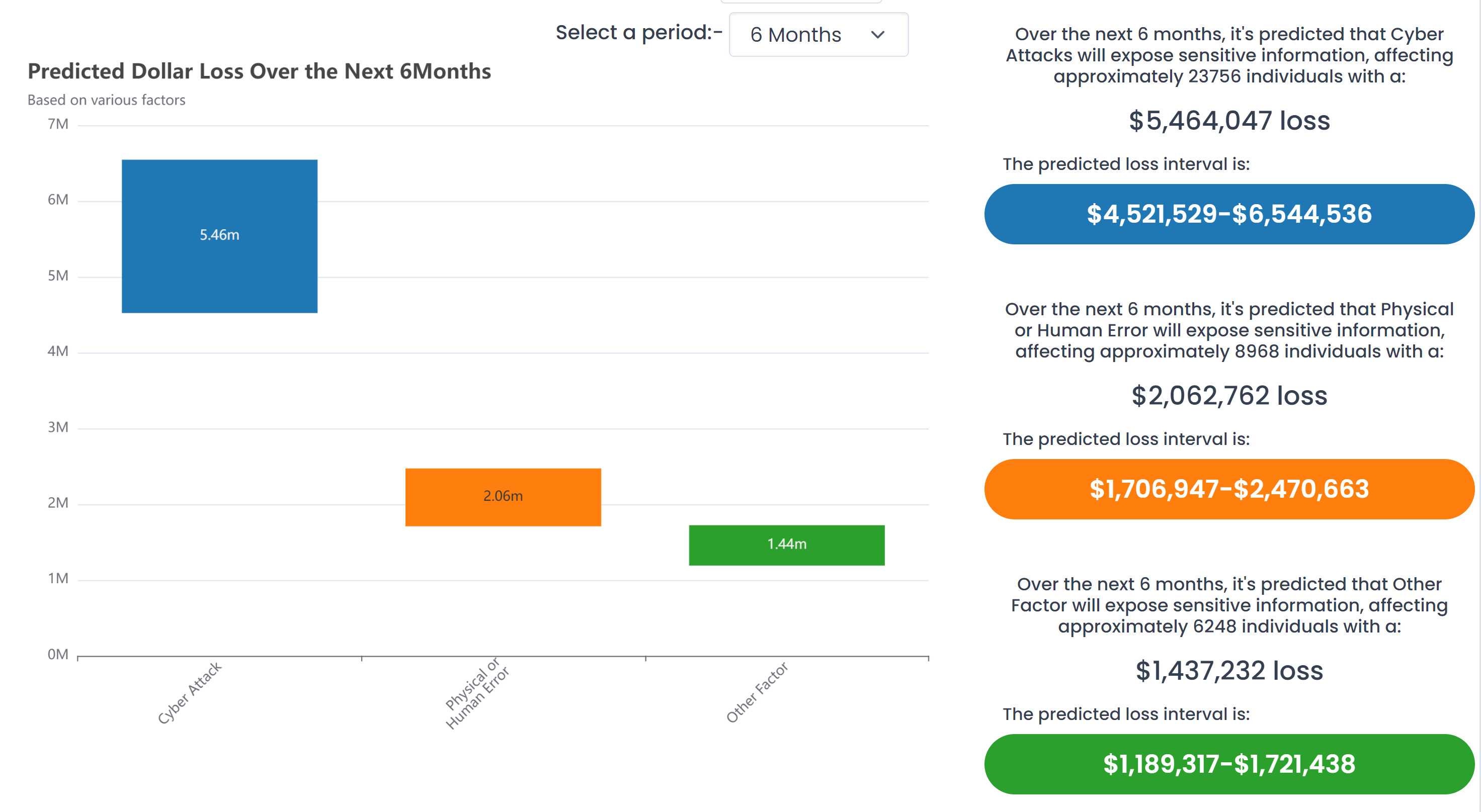The width and height of the screenshot is (1481, 812).
Task: Click the $1,437,232 loss figure
Action: [1228, 671]
